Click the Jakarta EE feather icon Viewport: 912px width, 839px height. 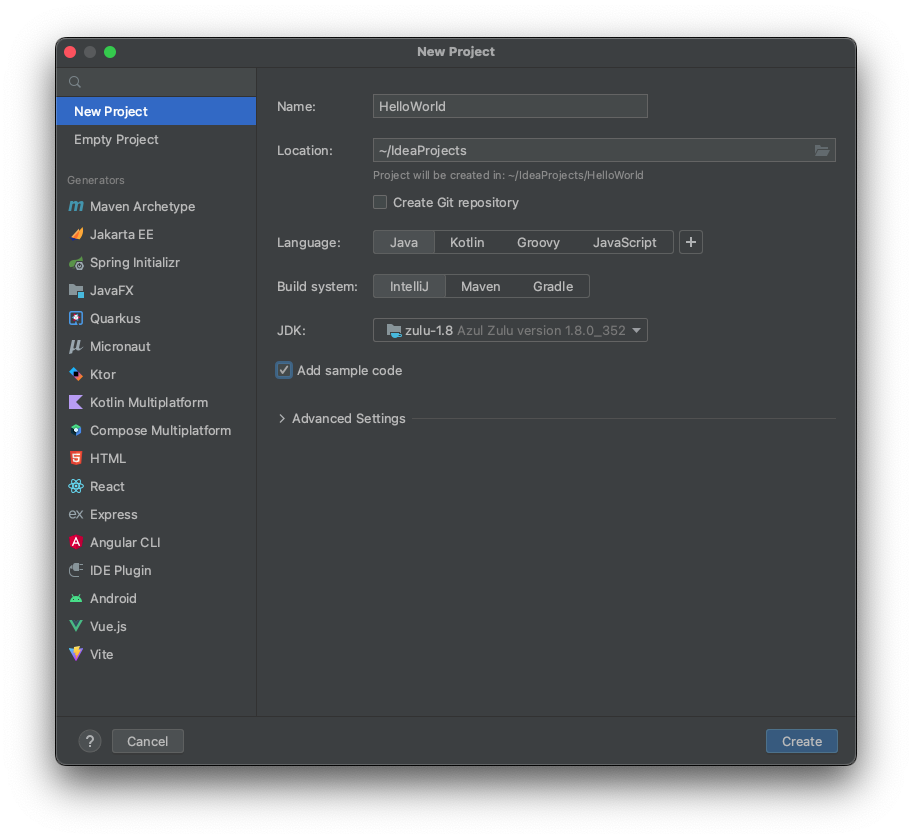tap(76, 234)
